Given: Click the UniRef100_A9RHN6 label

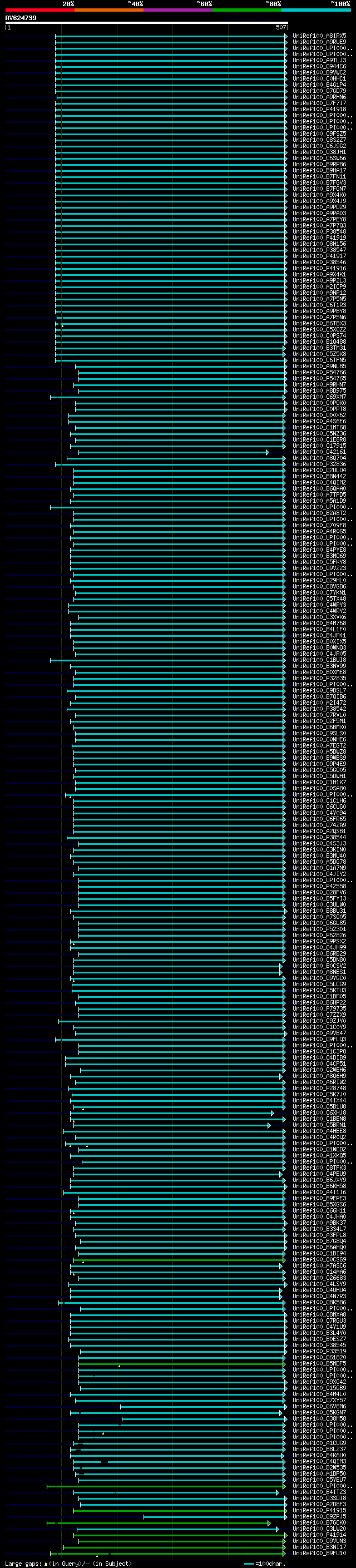Looking at the screenshot, I should [319, 97].
